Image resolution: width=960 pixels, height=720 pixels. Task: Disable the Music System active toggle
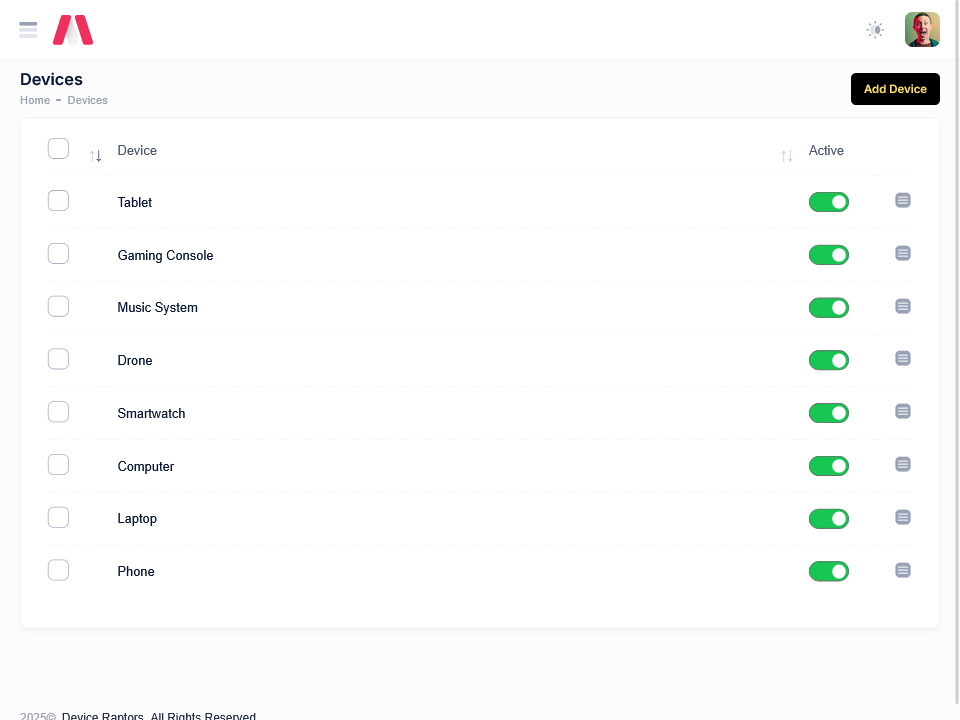pos(828,308)
